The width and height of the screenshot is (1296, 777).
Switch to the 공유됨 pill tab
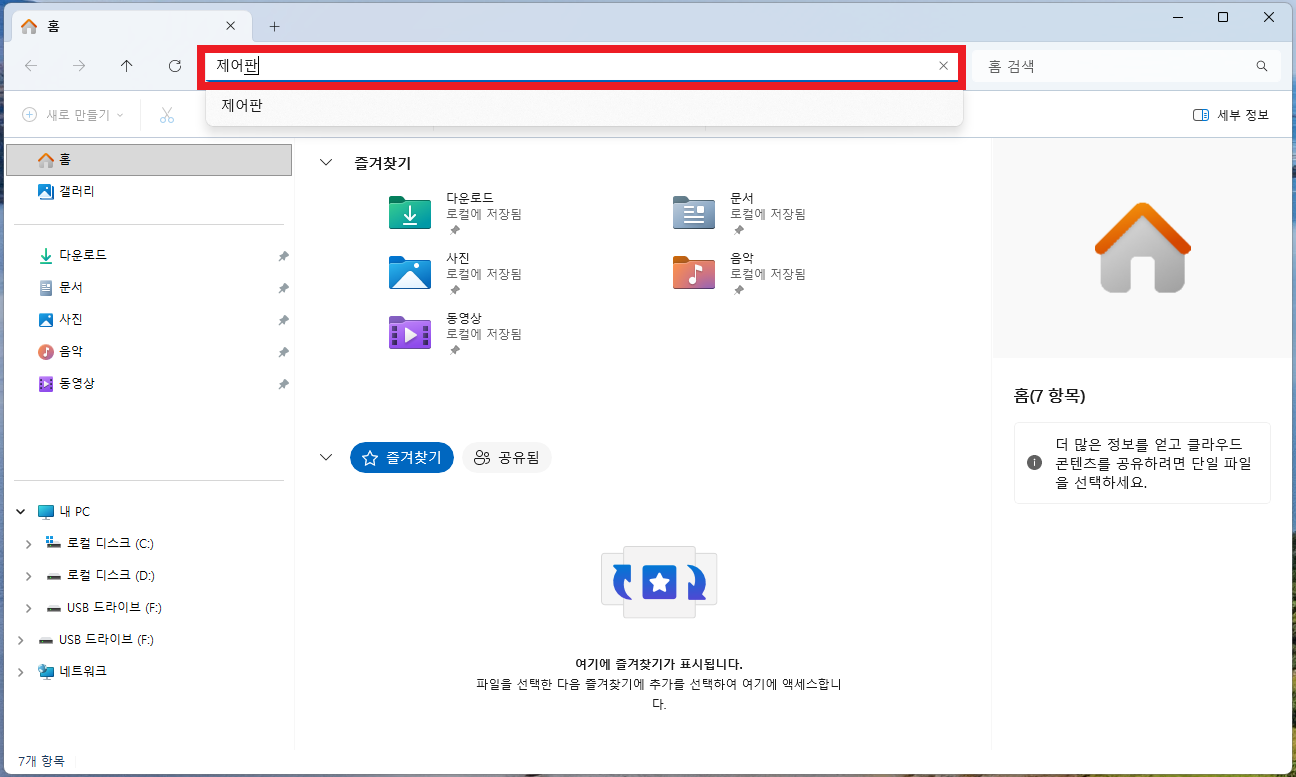507,457
